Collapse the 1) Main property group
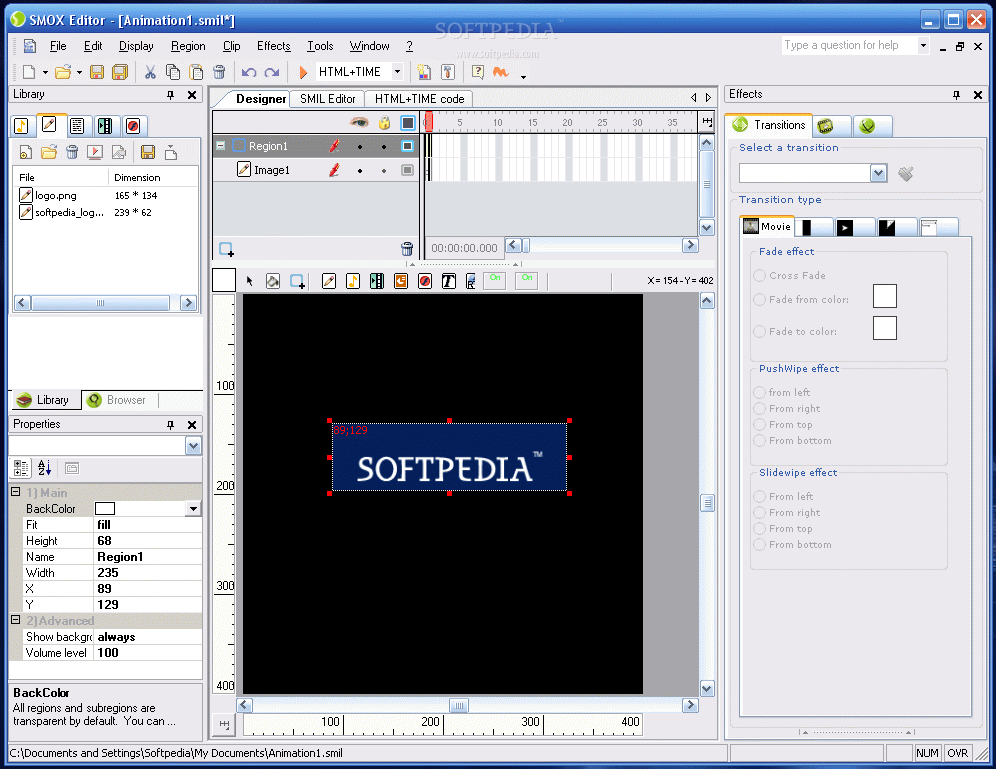Image resolution: width=996 pixels, height=769 pixels. click(x=16, y=492)
